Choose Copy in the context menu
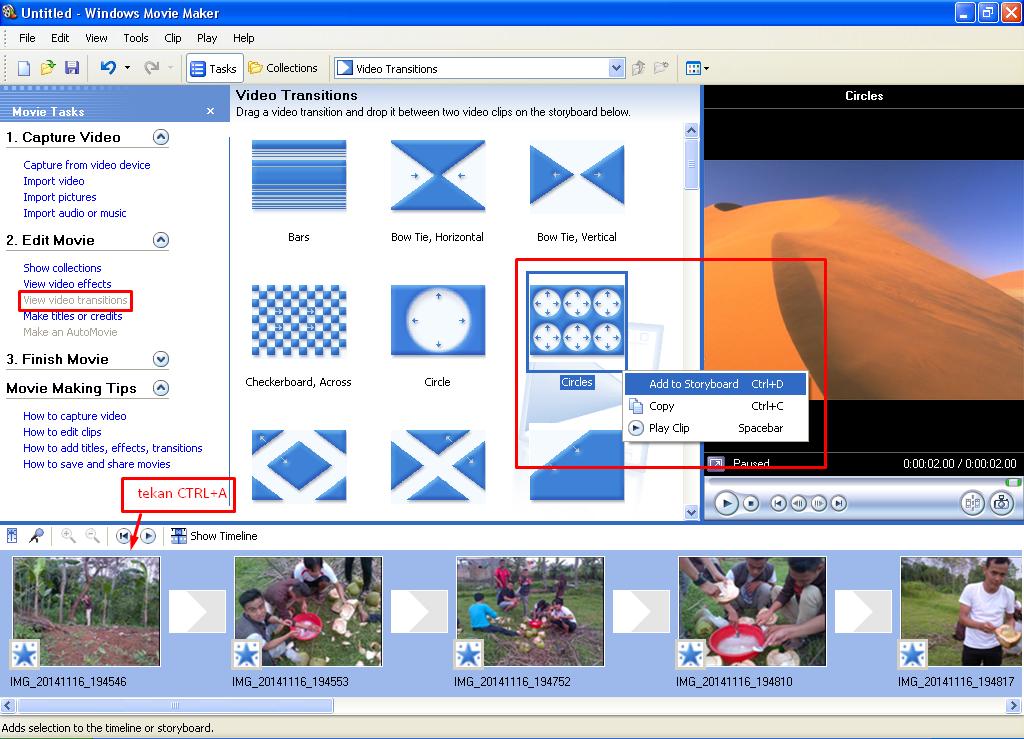Screen dimensions: 1024x739 (x=716, y=406)
